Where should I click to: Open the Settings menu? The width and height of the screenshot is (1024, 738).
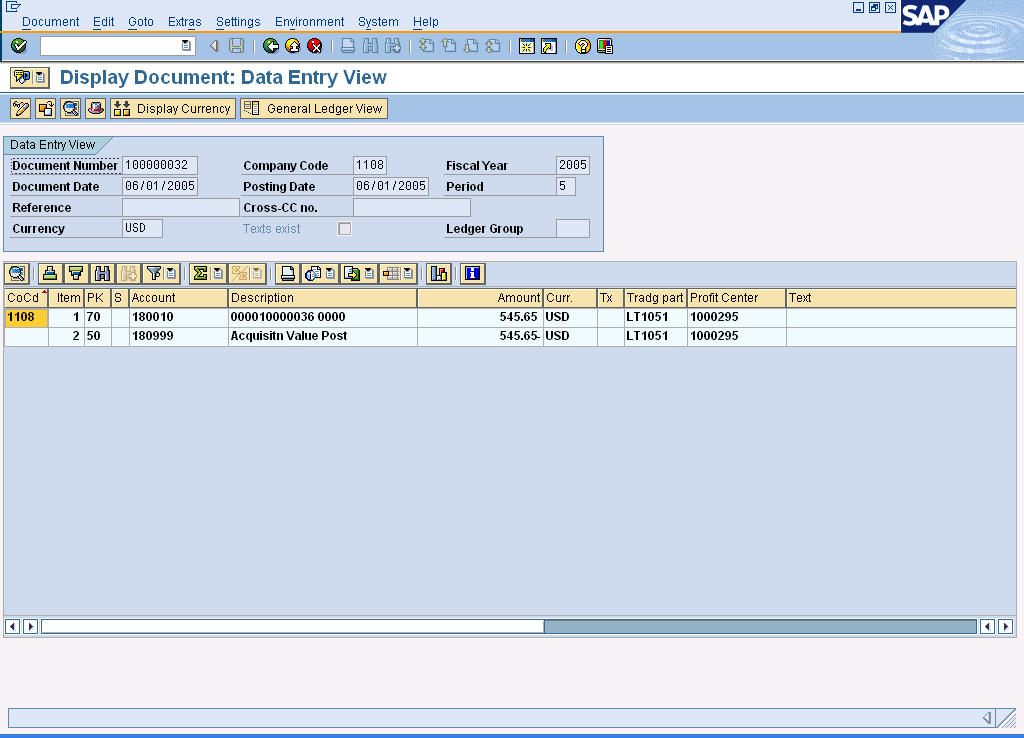[238, 22]
